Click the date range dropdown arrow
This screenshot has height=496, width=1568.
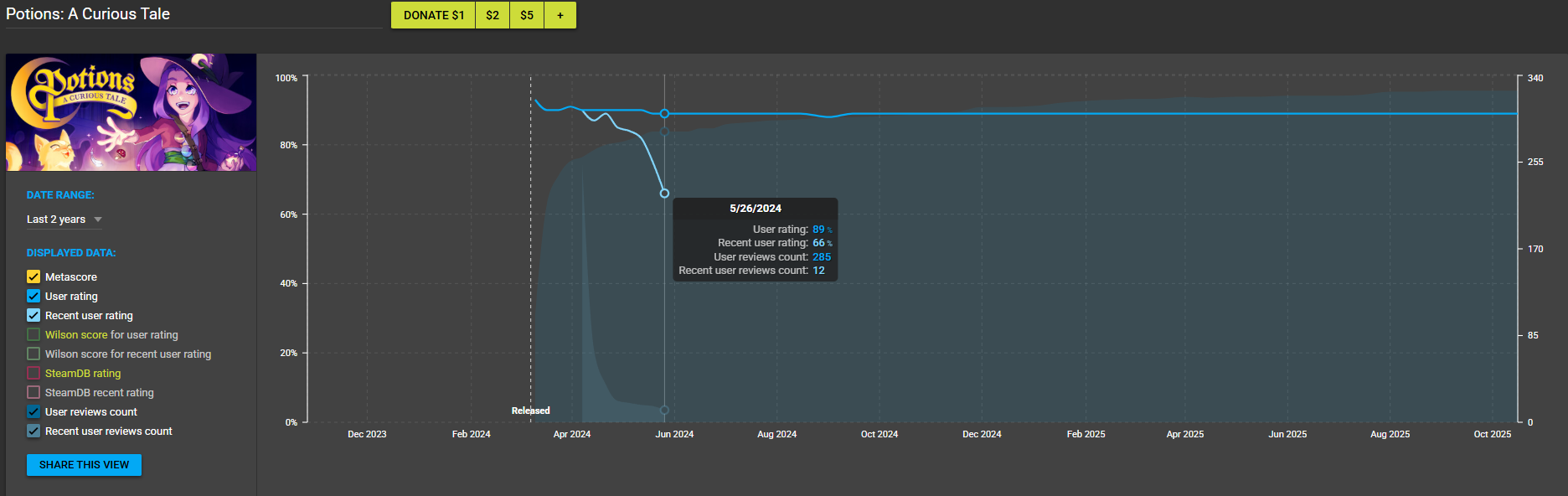click(98, 220)
